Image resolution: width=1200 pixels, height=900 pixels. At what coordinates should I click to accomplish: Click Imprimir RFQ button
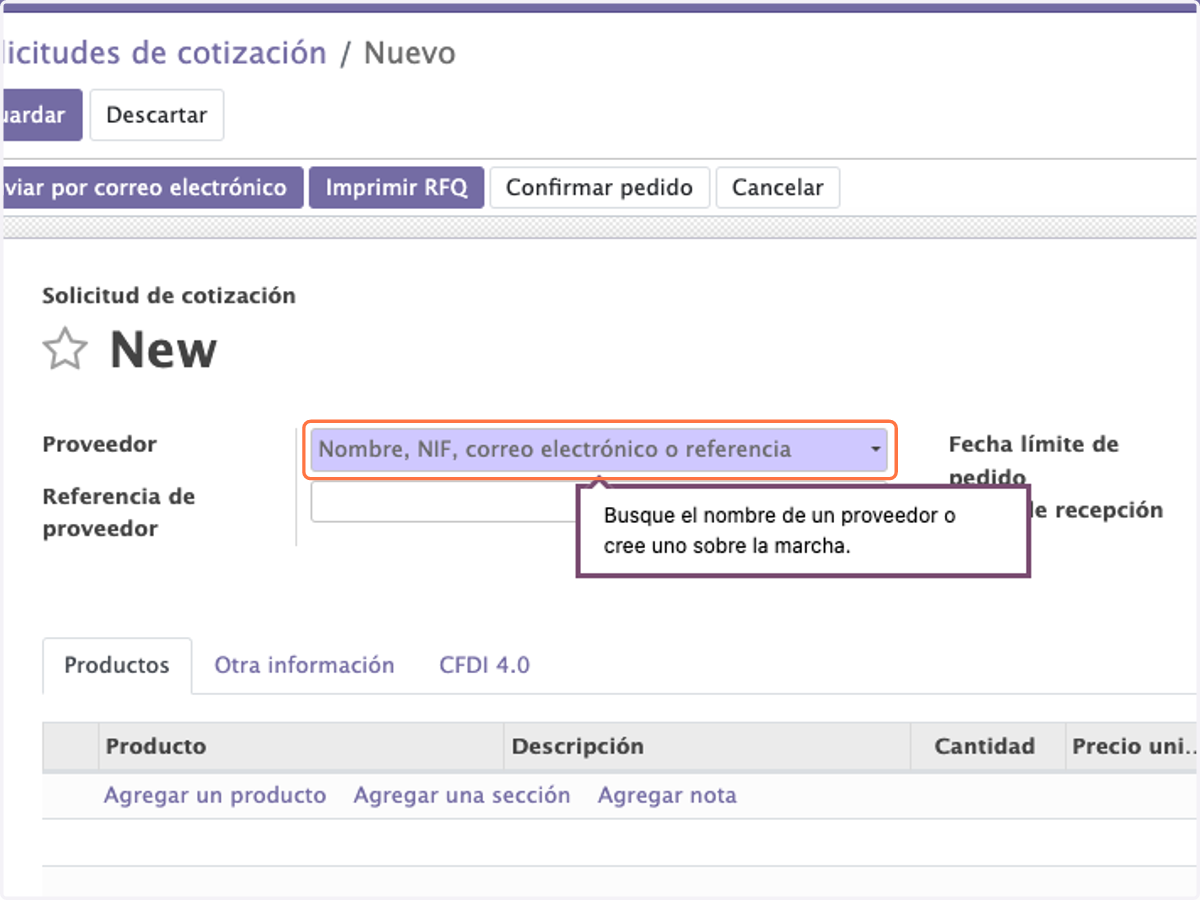coord(397,188)
